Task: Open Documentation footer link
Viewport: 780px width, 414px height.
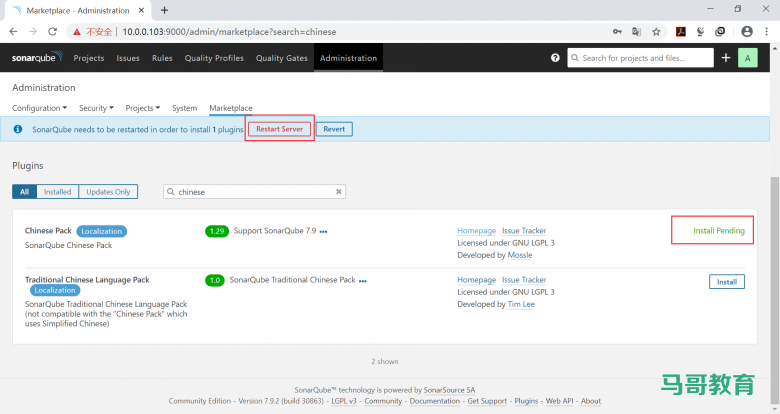Action: point(435,401)
